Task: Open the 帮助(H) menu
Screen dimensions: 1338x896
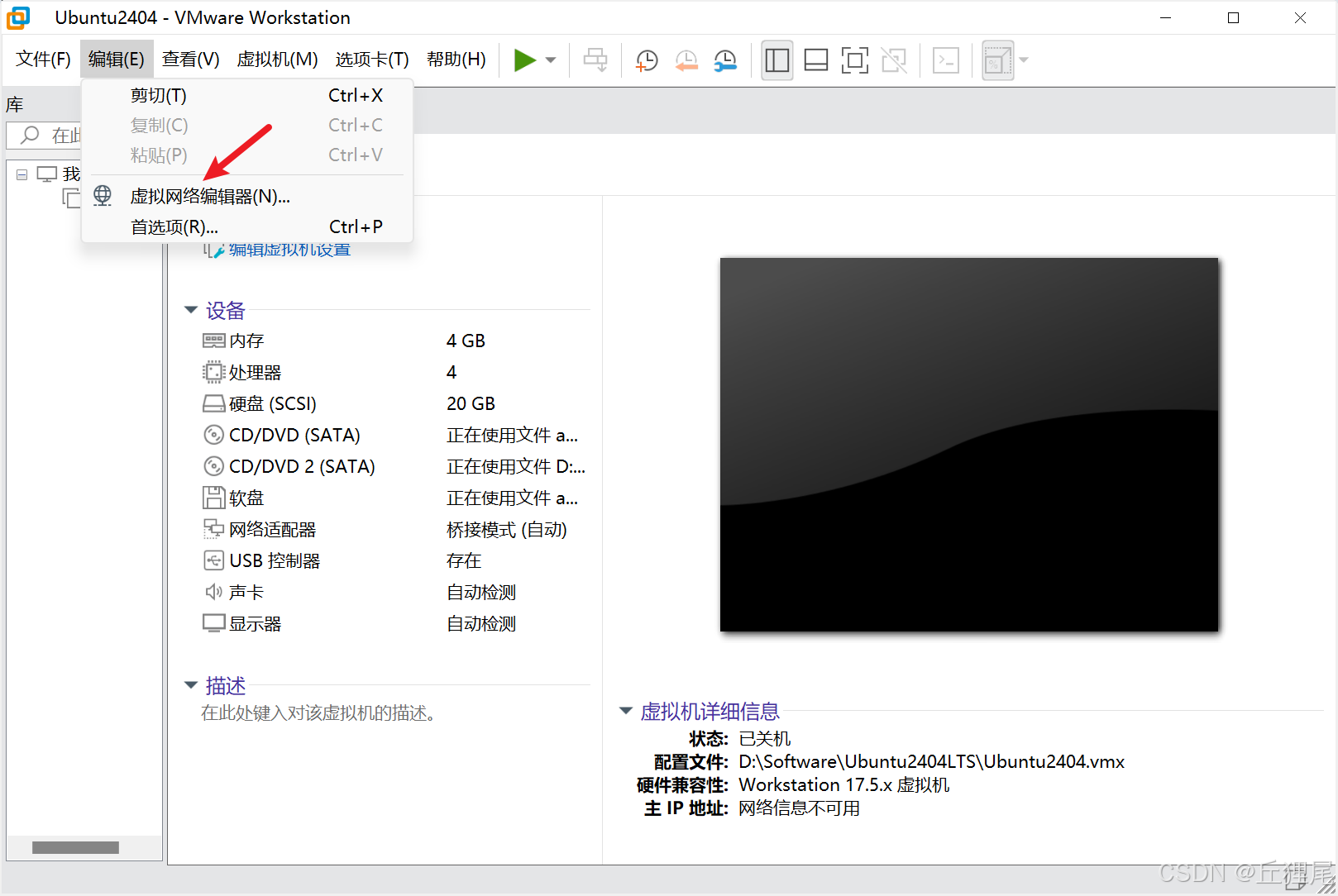Action: (x=456, y=60)
